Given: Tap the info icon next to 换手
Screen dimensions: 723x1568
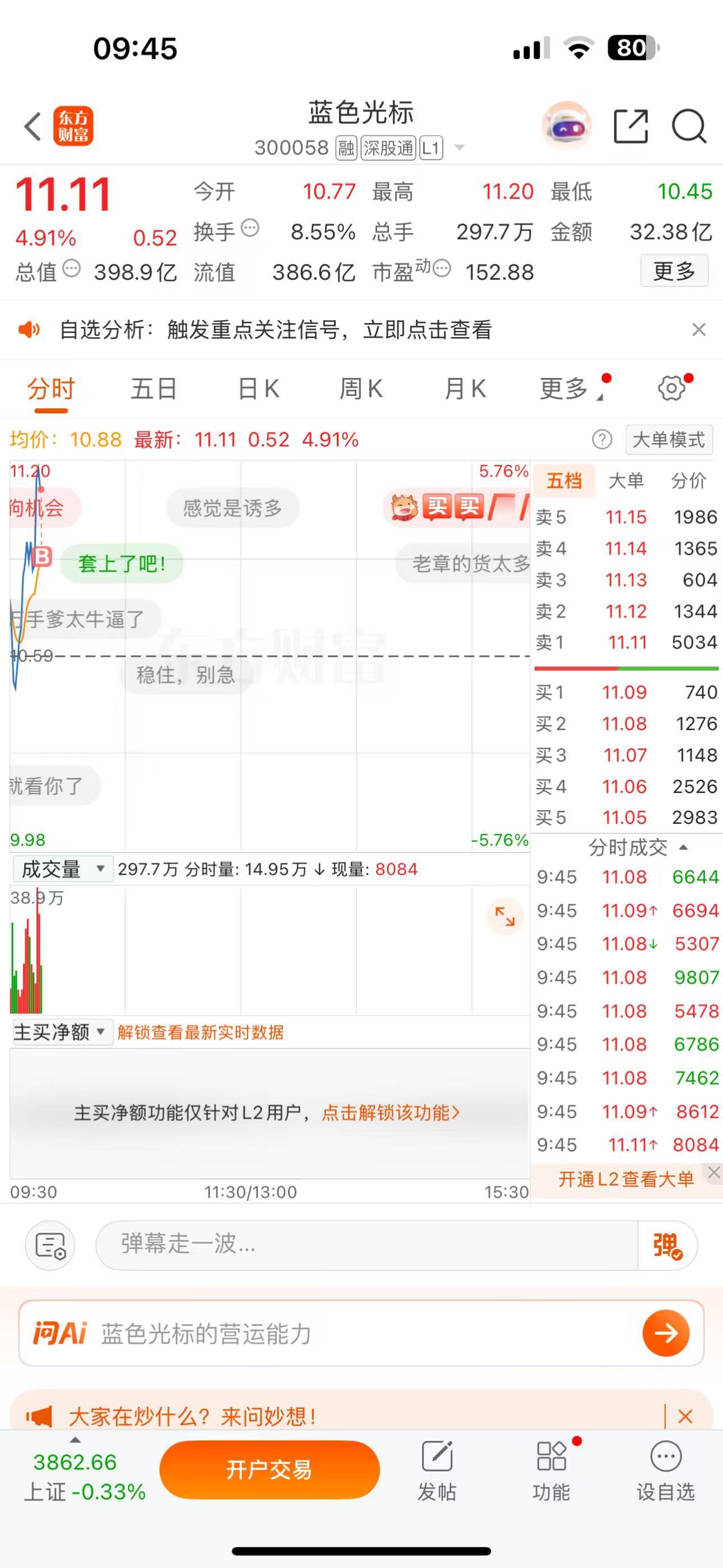Looking at the screenshot, I should 250,228.
